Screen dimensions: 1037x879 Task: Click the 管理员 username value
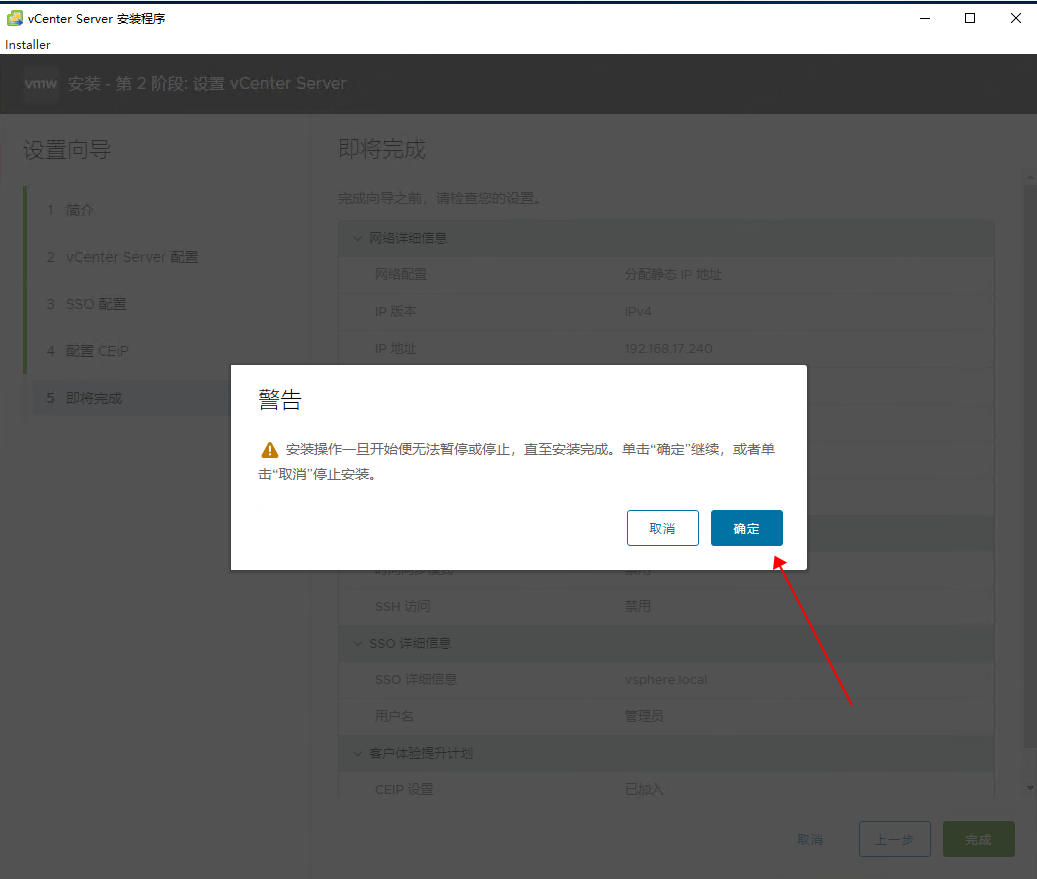pos(644,716)
